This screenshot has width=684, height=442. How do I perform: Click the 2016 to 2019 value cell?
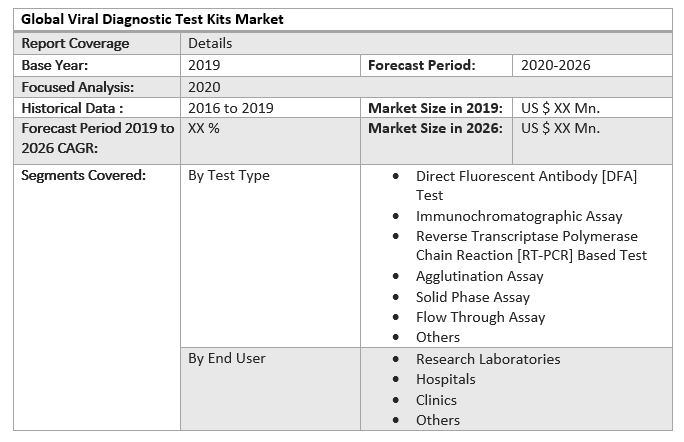[x=231, y=108]
